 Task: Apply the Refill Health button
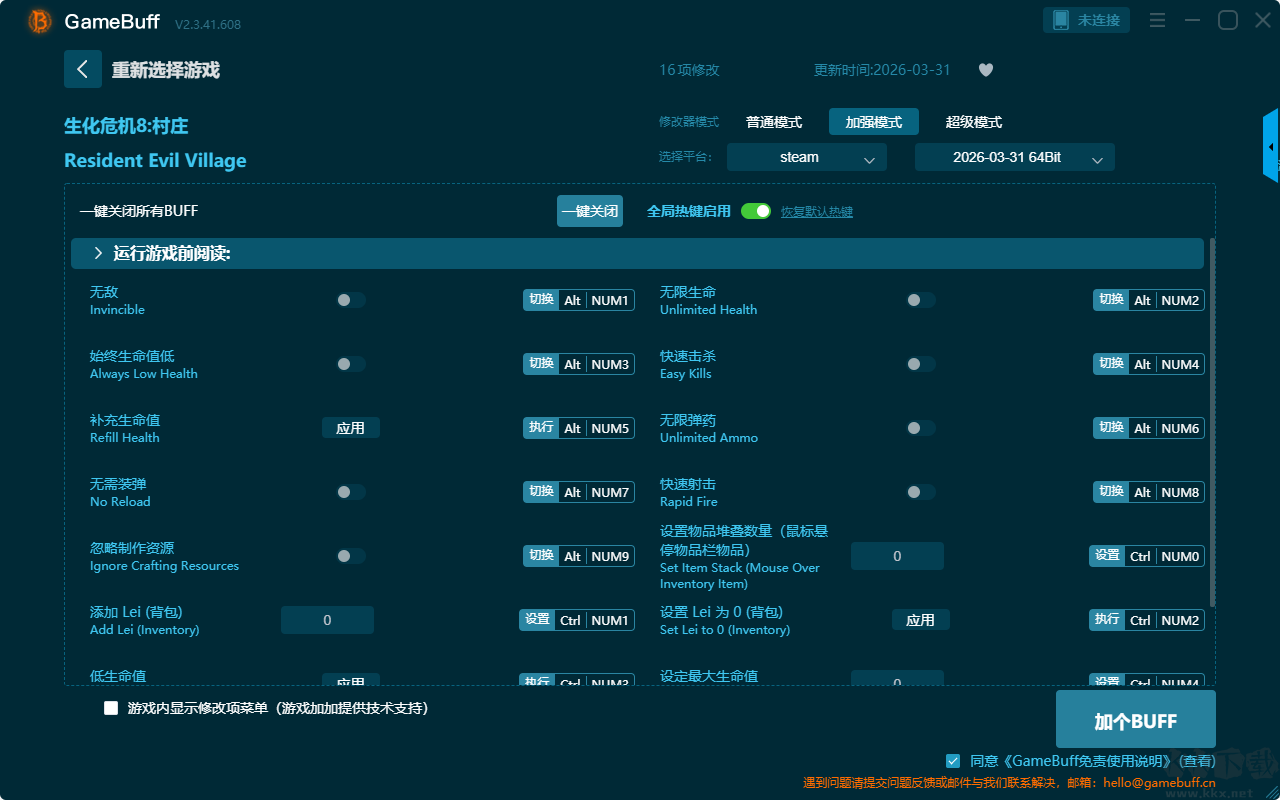(350, 428)
